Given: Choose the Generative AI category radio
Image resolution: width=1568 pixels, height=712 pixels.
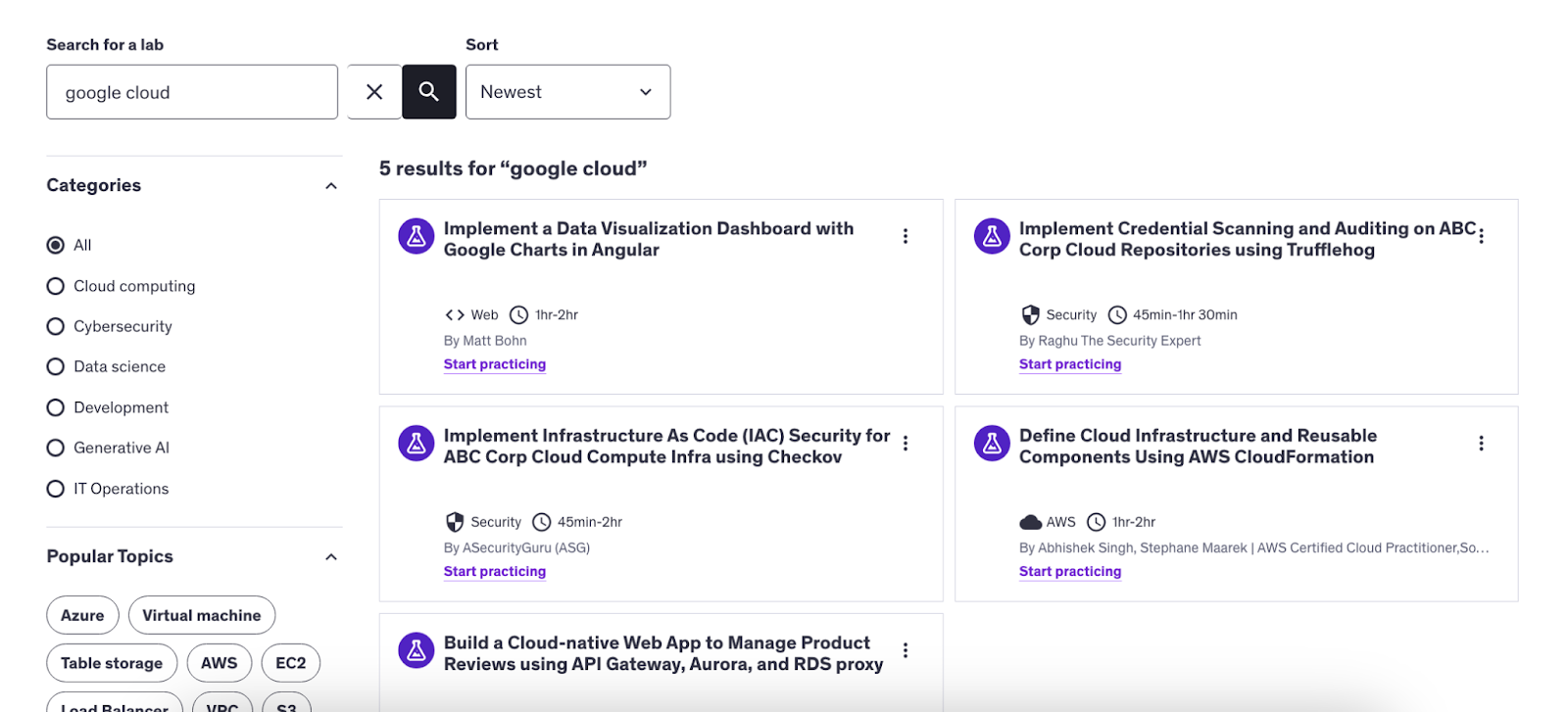Looking at the screenshot, I should click(x=56, y=448).
